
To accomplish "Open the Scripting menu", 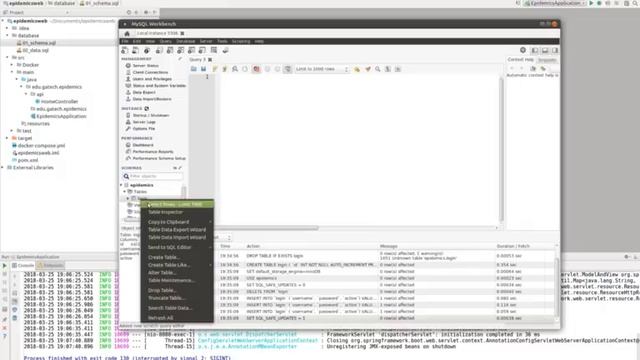I will 241,41.
